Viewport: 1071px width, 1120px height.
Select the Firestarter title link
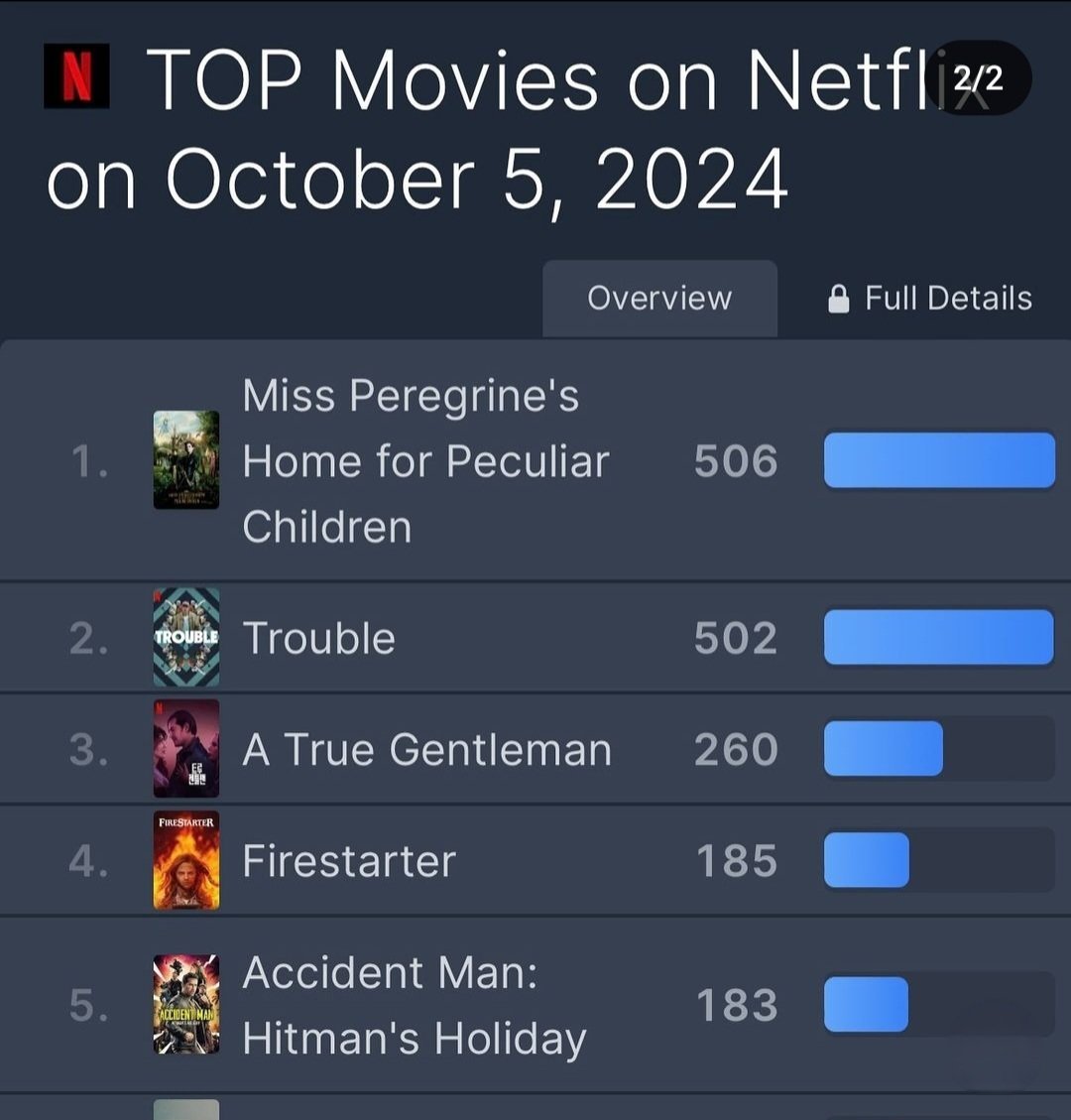(349, 861)
